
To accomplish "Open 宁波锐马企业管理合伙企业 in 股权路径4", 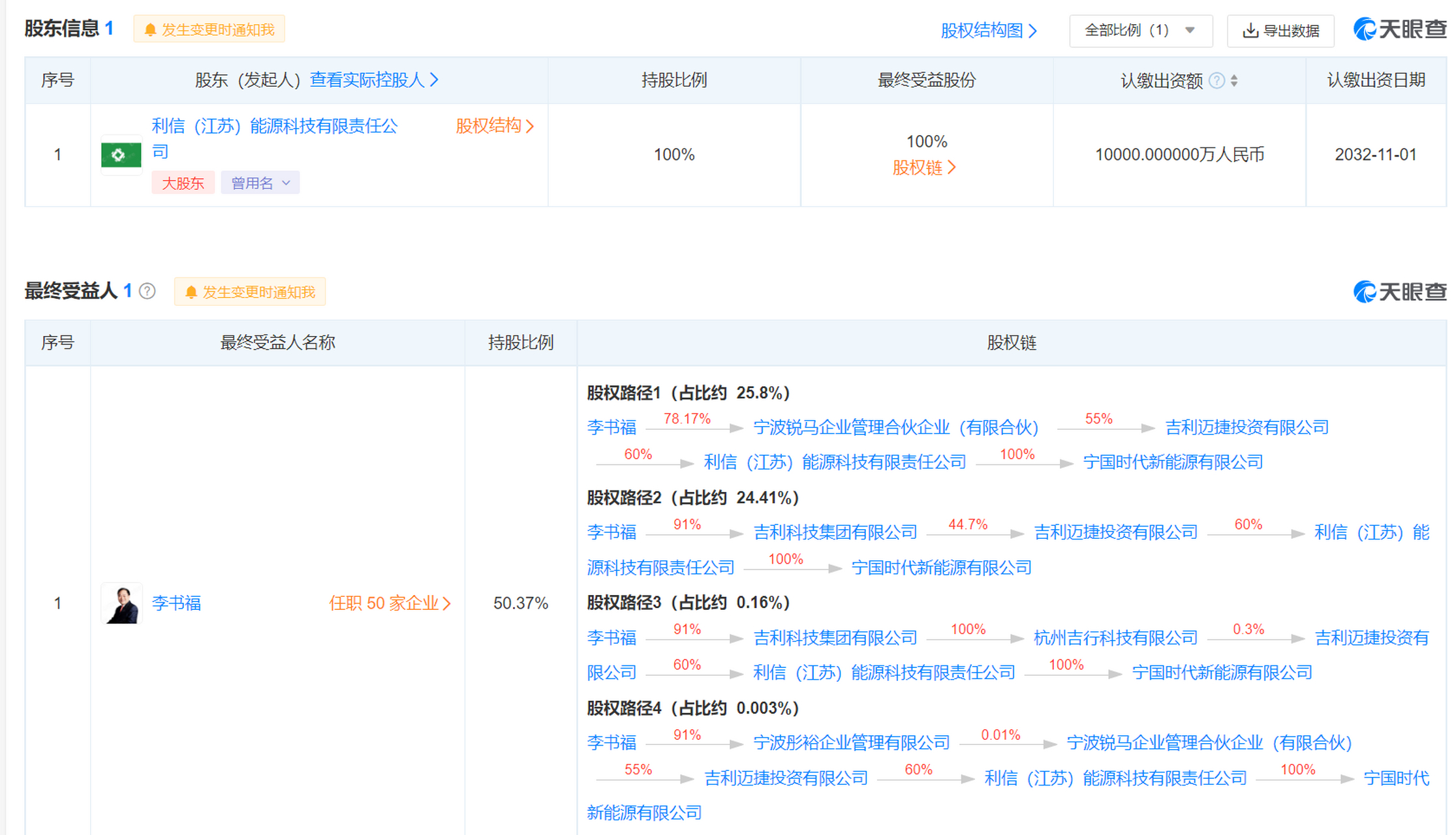I will click(1209, 743).
